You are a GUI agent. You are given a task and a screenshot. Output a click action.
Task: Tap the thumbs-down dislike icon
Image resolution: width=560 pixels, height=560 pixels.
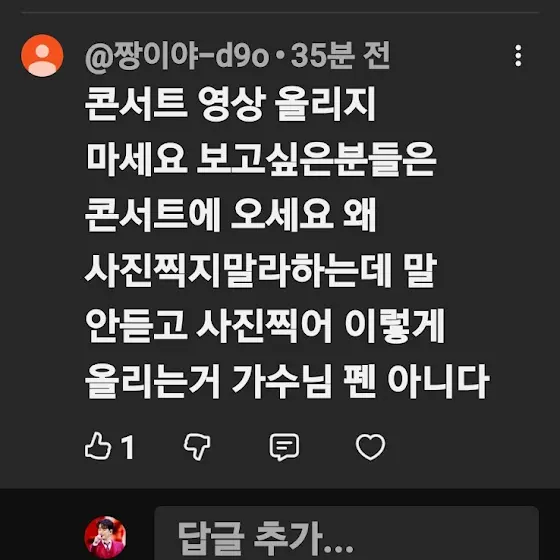point(197,447)
